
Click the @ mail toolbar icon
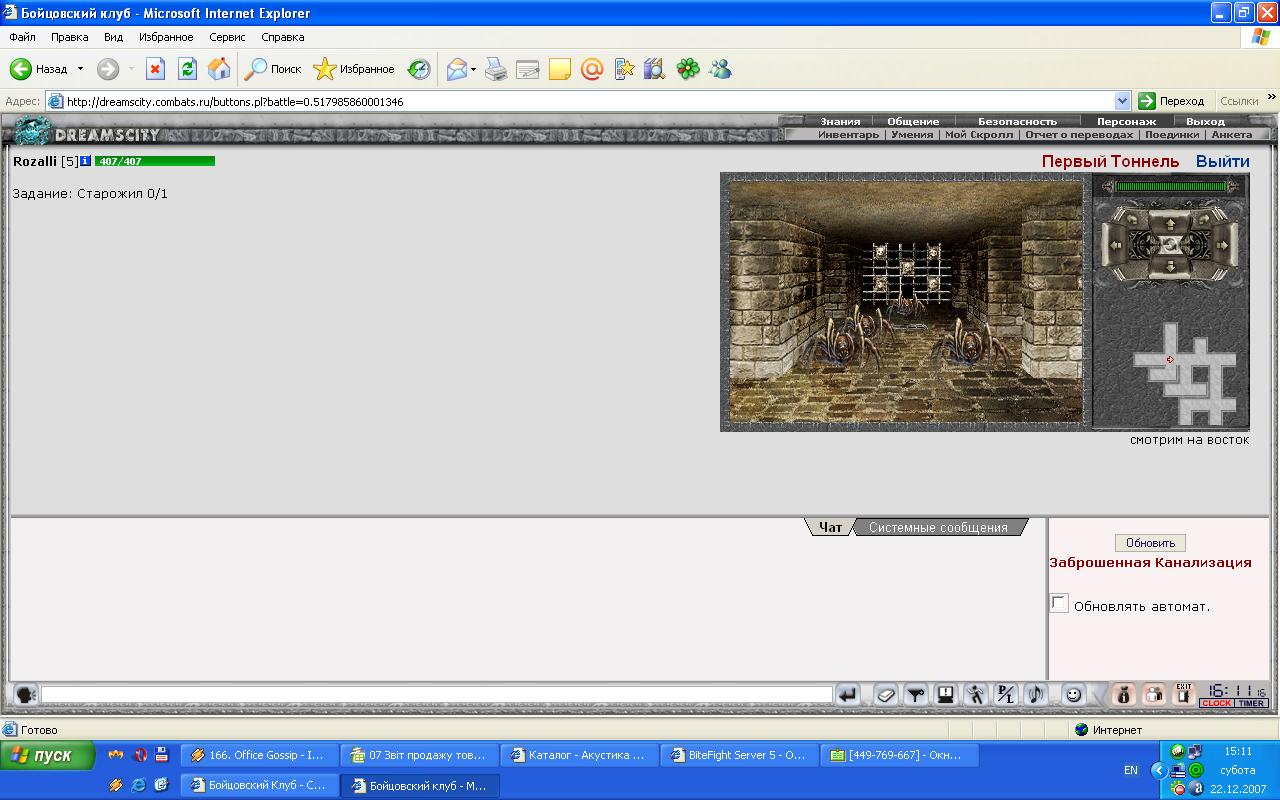click(x=592, y=69)
